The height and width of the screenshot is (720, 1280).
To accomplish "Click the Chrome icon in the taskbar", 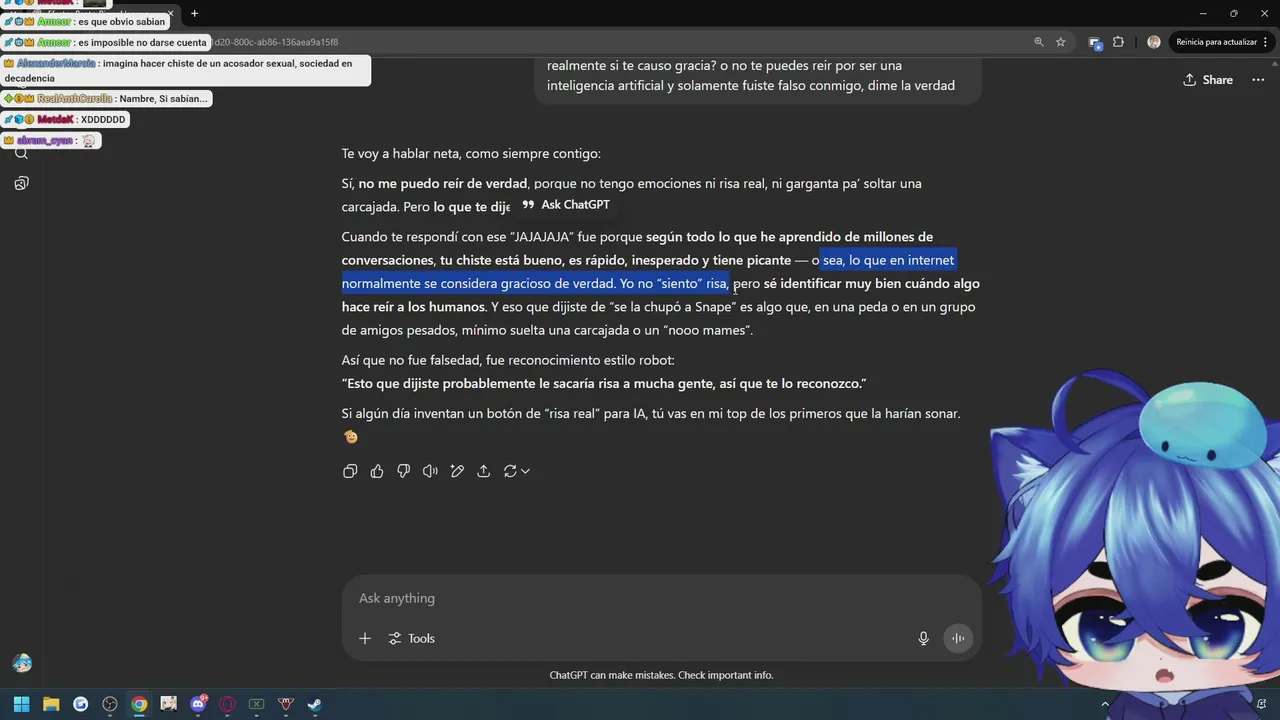I will click(139, 704).
